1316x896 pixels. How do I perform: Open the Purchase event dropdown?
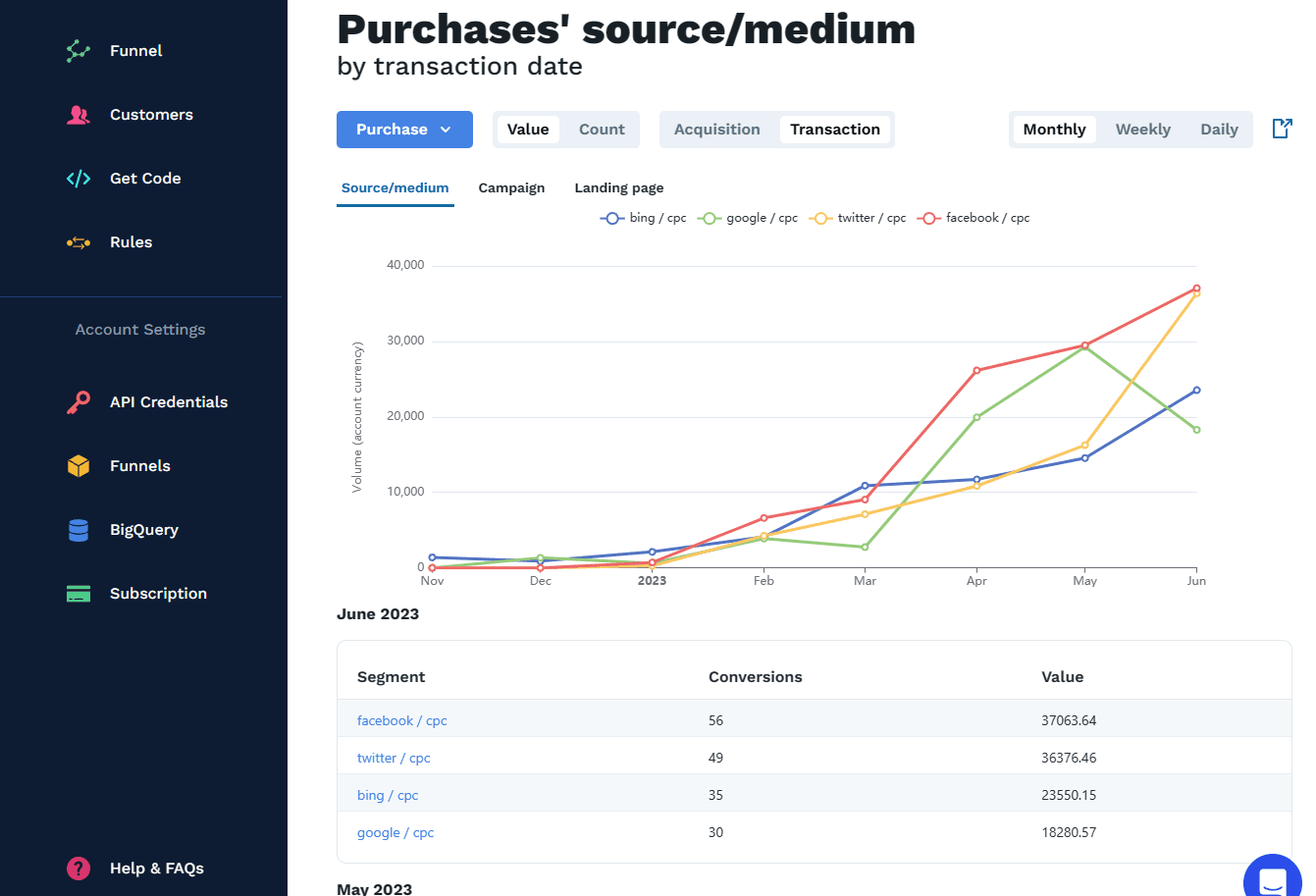[404, 129]
